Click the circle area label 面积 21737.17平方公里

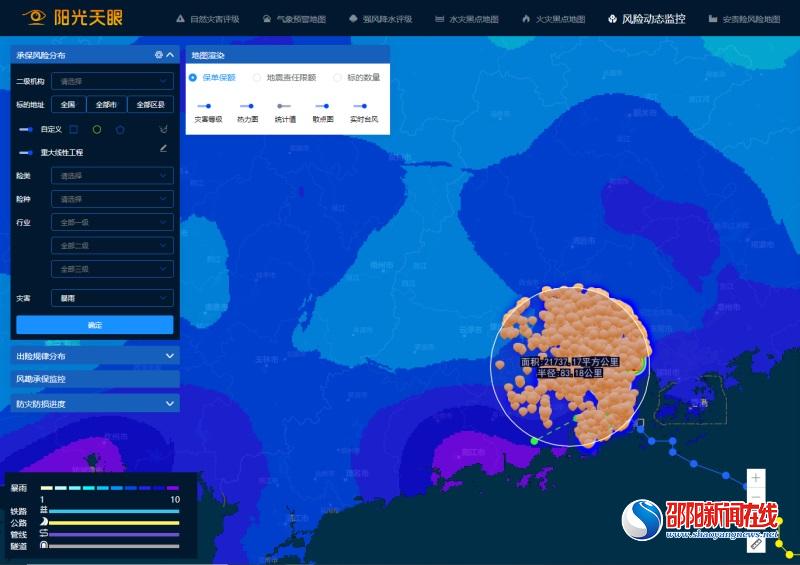click(570, 362)
